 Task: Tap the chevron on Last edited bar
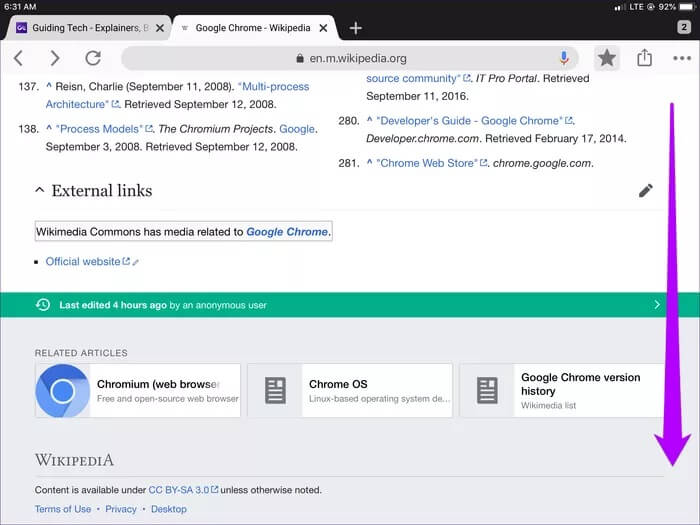[x=657, y=304]
